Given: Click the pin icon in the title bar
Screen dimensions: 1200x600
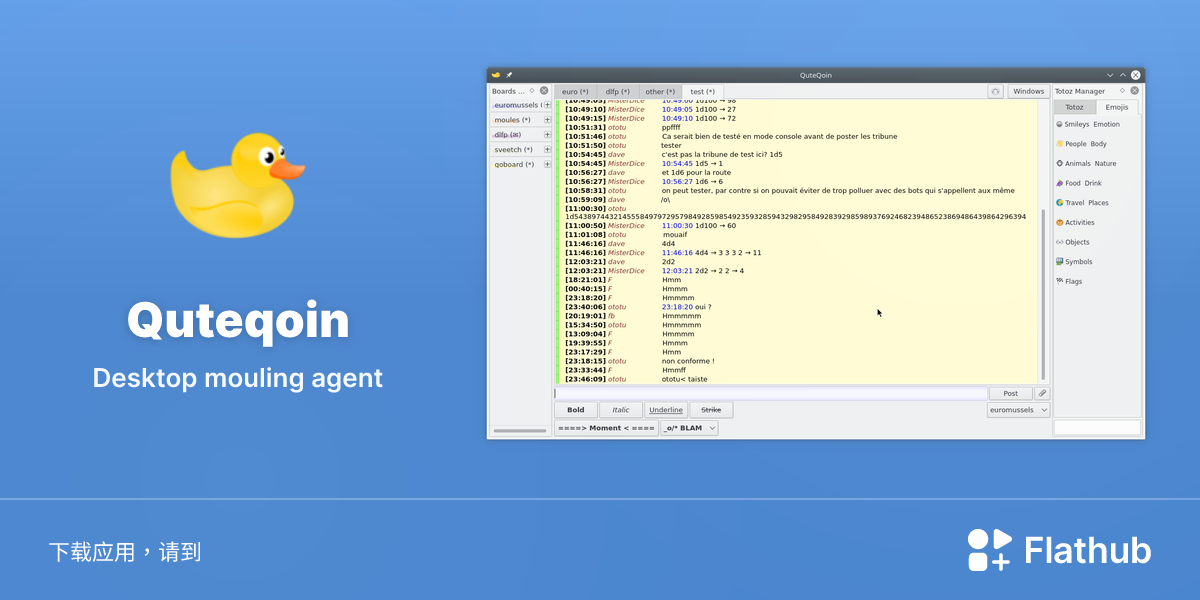Looking at the screenshot, I should coord(508,75).
